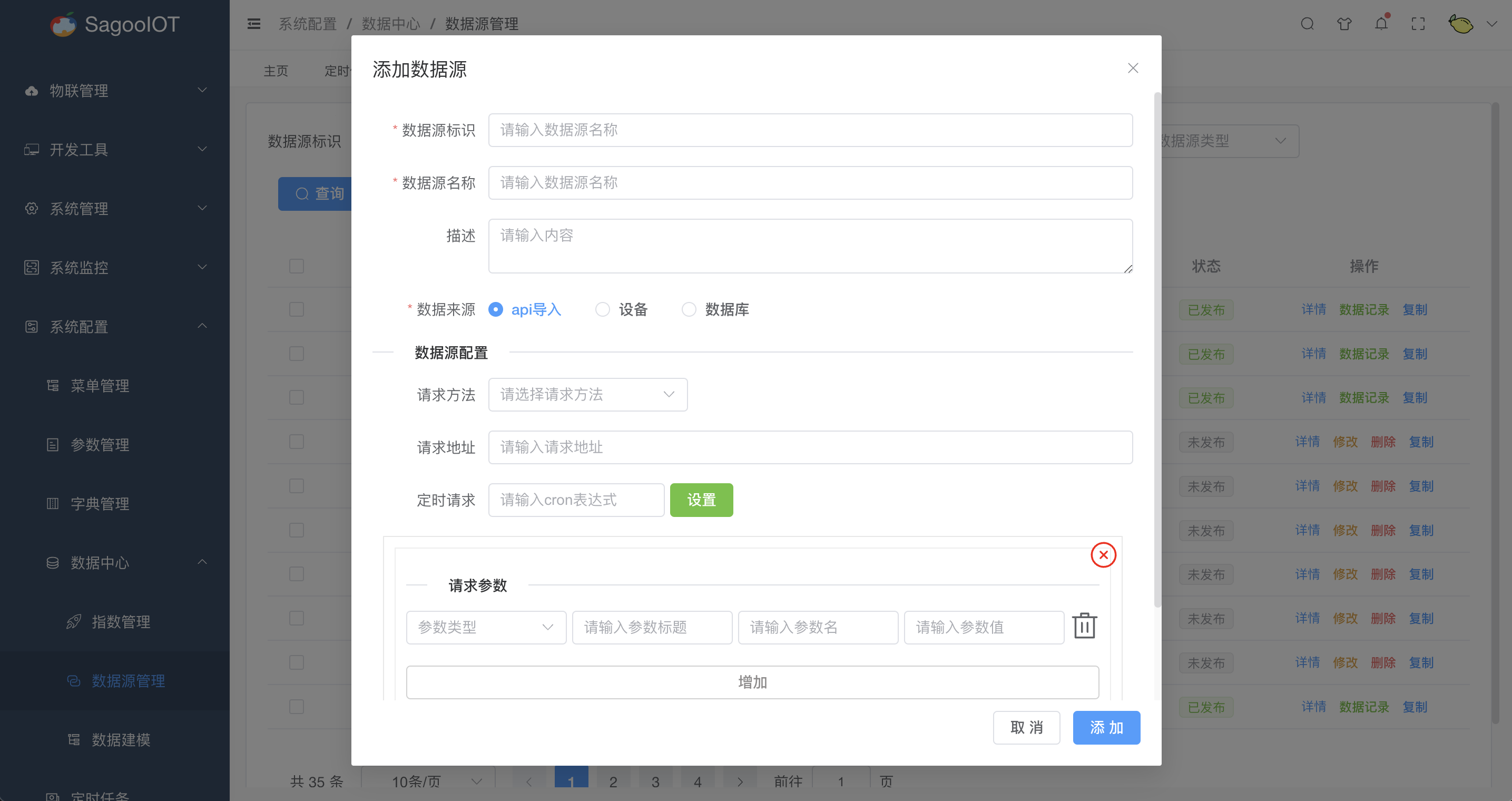The height and width of the screenshot is (801, 1512).
Task: Click the theme shirt icon in header
Action: pos(1344,24)
